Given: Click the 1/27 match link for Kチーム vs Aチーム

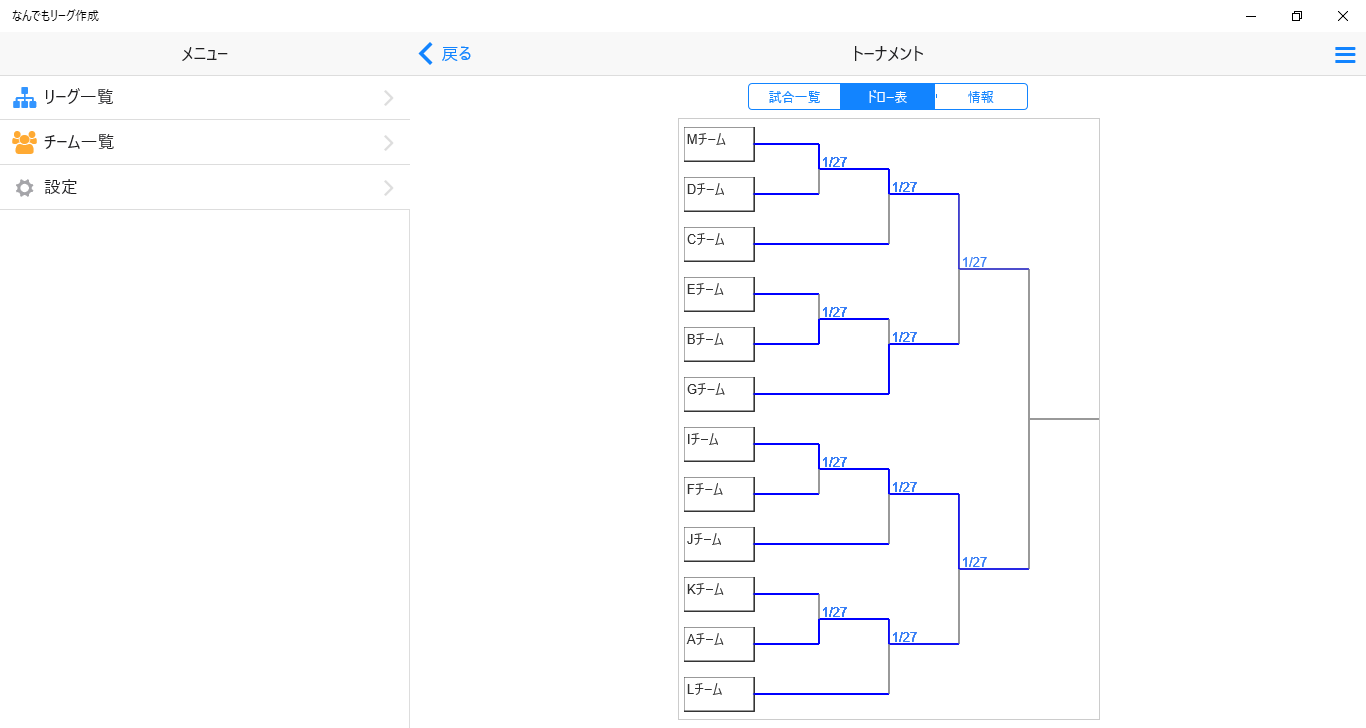Looking at the screenshot, I should (834, 612).
